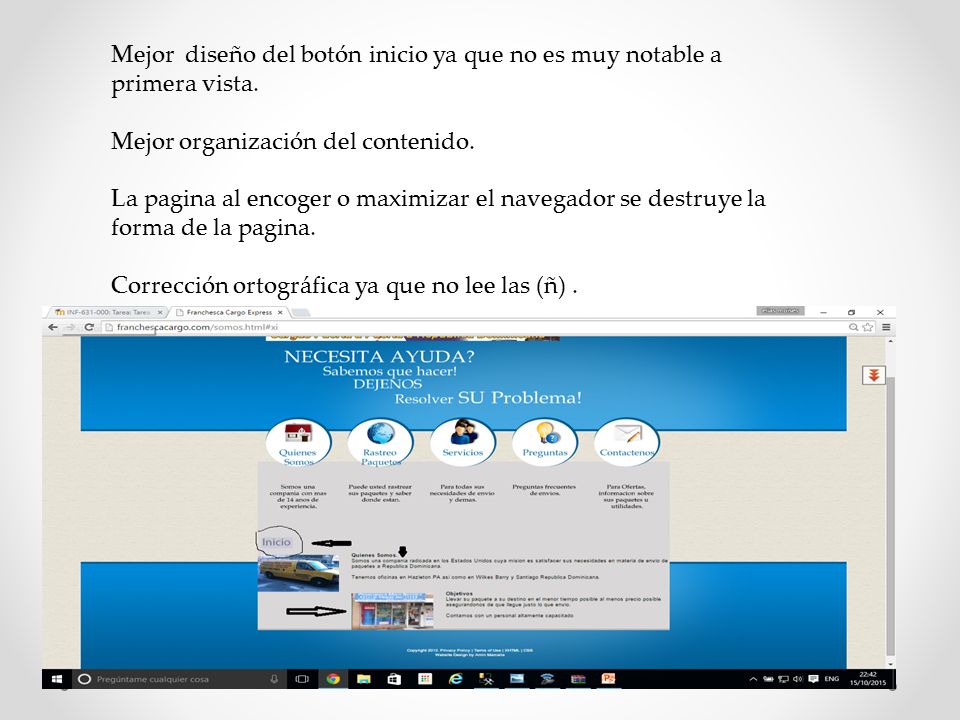Viewport: 960px width, 720px height.
Task: Open File Explorer from the taskbar
Action: [364, 678]
